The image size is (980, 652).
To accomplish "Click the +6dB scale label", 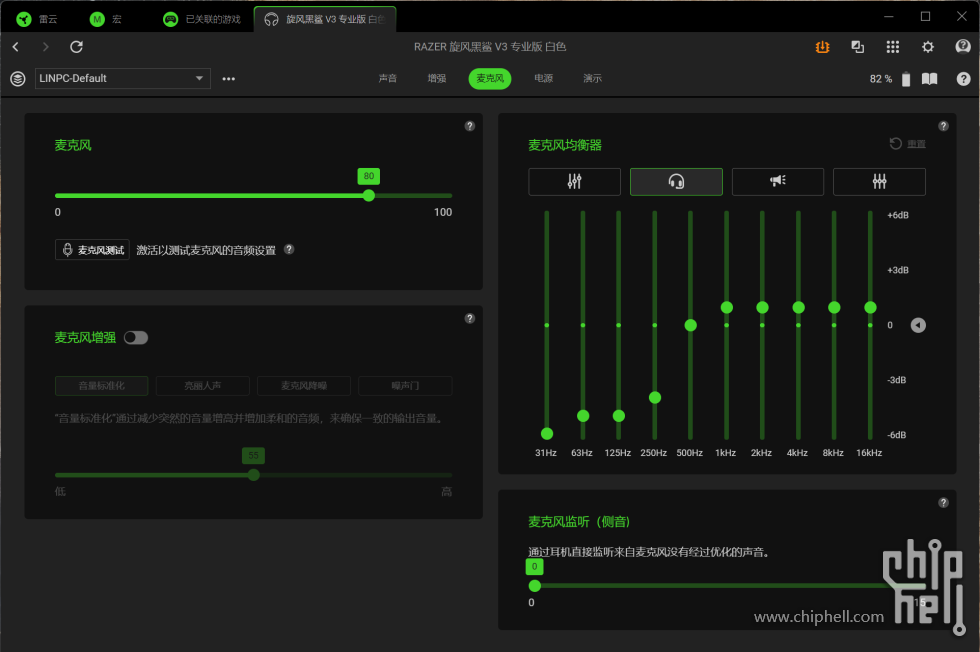I will point(898,215).
